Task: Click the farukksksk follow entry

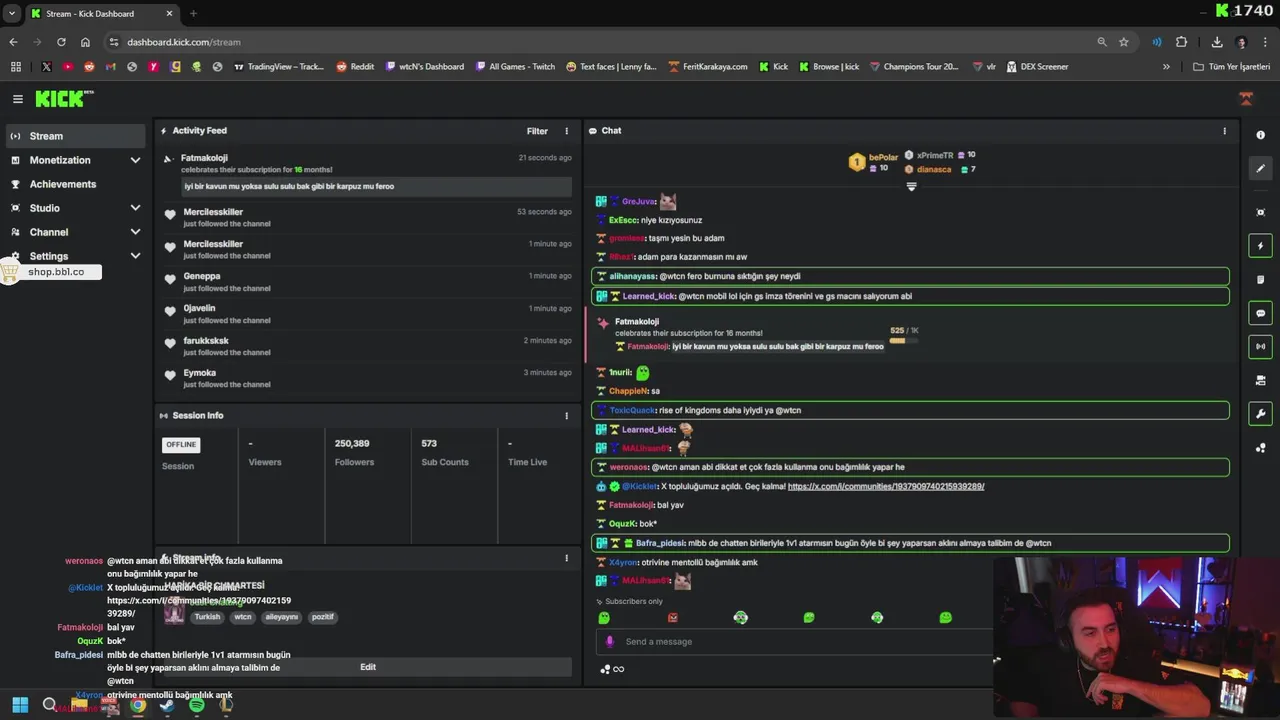Action: [368, 346]
